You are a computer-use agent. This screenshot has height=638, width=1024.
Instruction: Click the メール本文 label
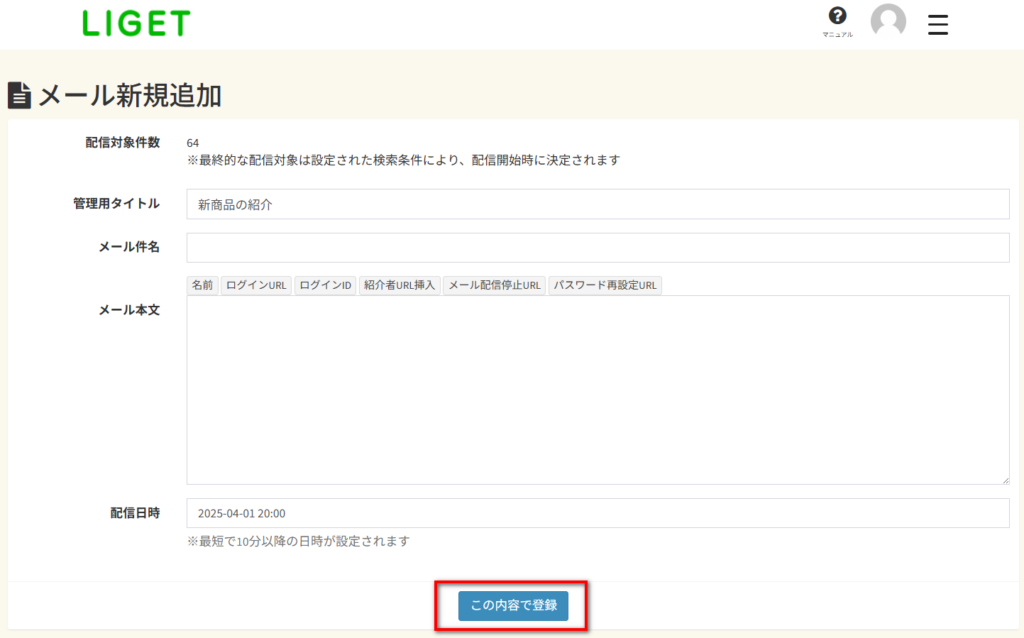pos(129,310)
